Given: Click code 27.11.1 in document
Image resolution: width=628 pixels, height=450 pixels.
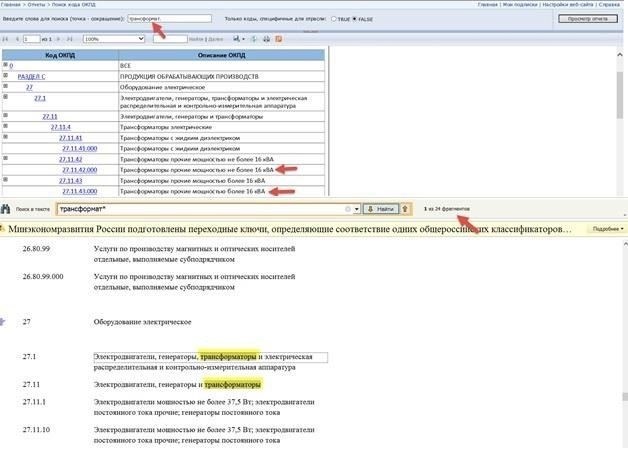Looking at the screenshot, I should [x=34, y=402].
